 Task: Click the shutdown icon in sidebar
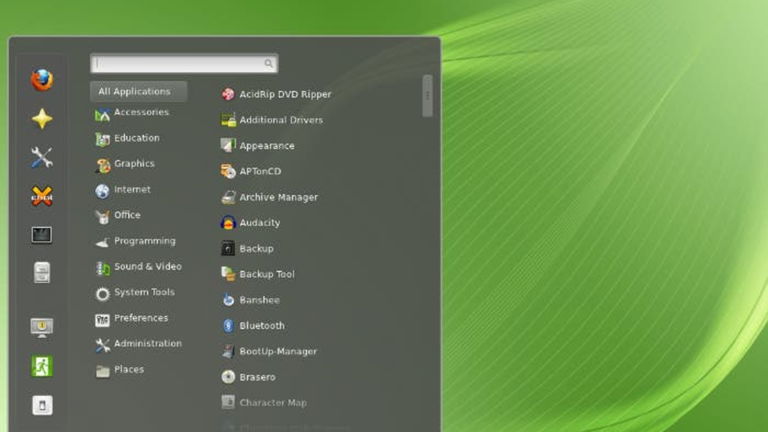(x=42, y=405)
